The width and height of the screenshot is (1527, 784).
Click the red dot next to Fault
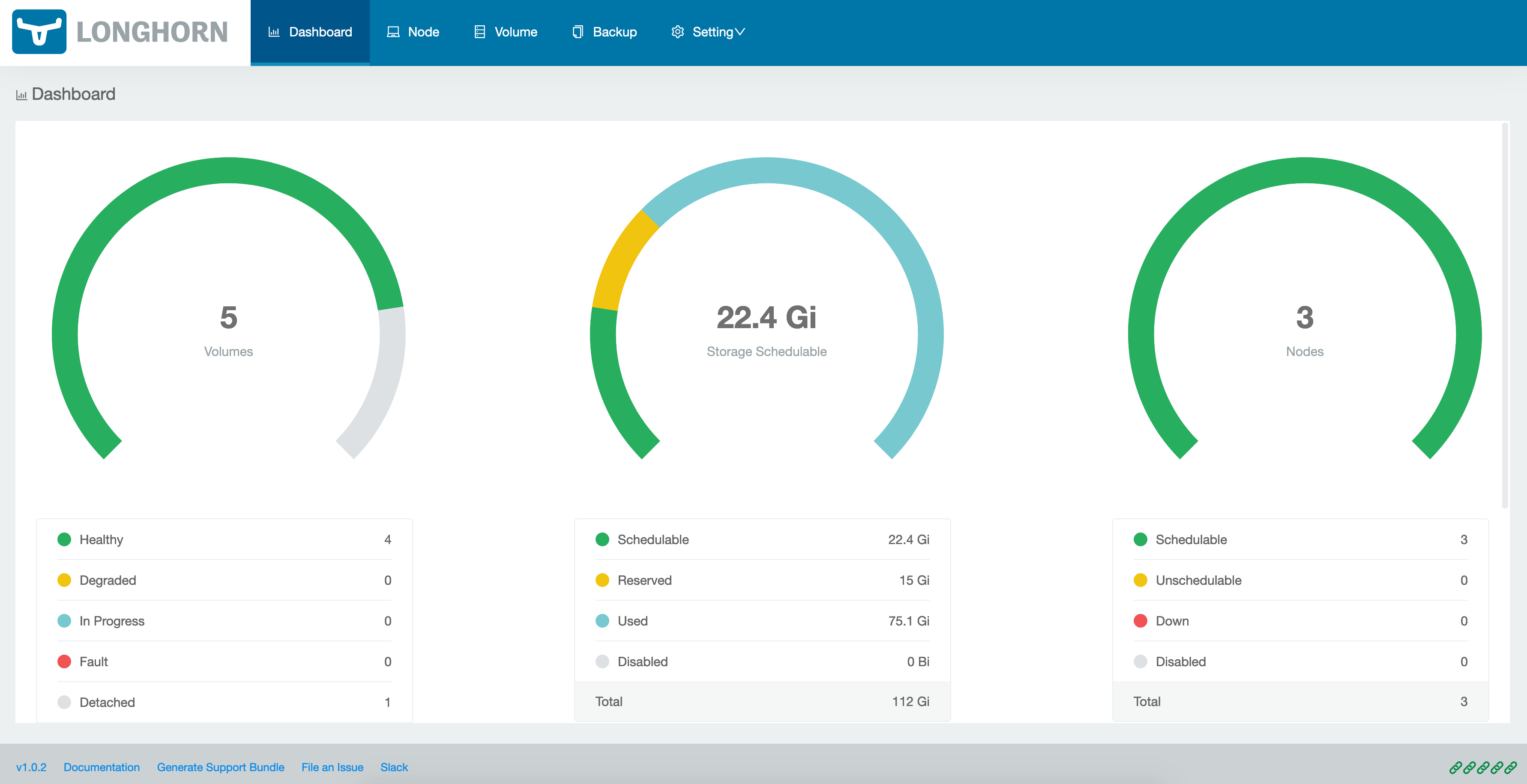64,661
